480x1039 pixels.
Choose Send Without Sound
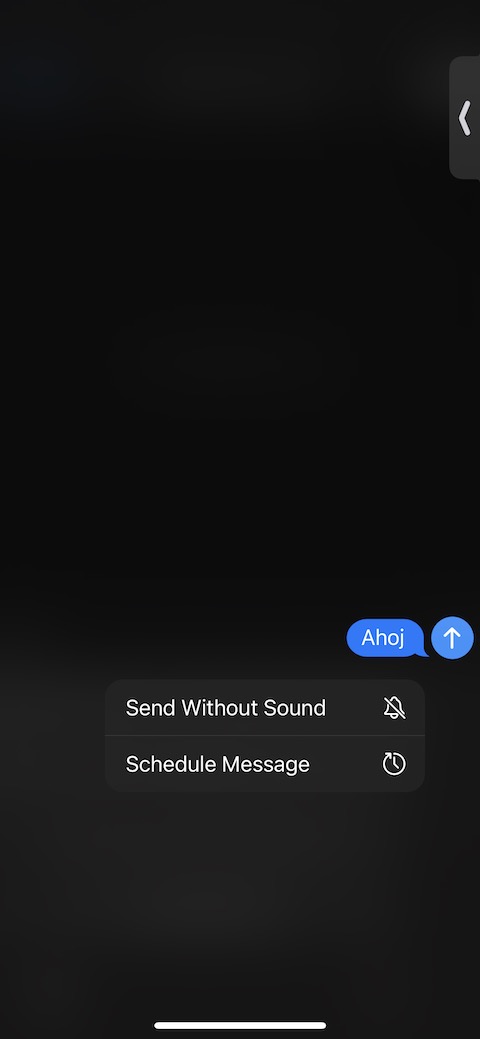point(265,708)
